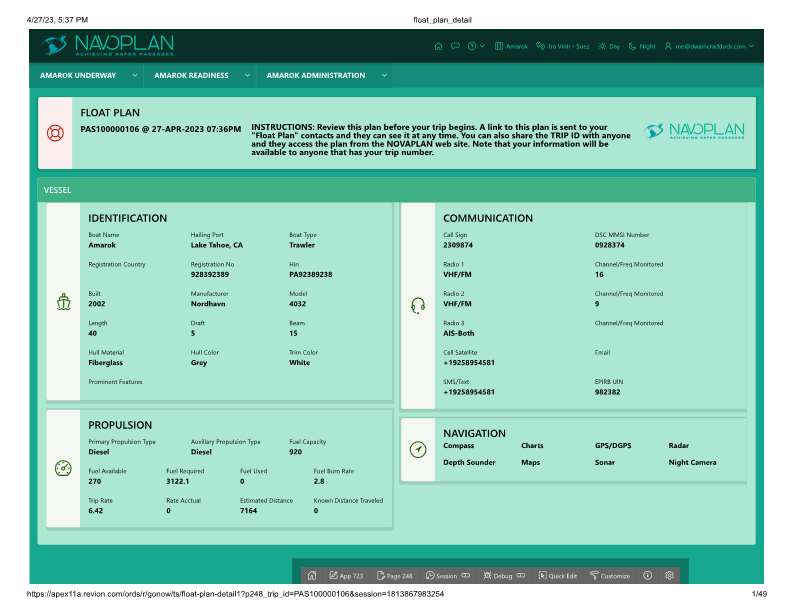Click the NAVOPLAN logo in header

(109, 45)
